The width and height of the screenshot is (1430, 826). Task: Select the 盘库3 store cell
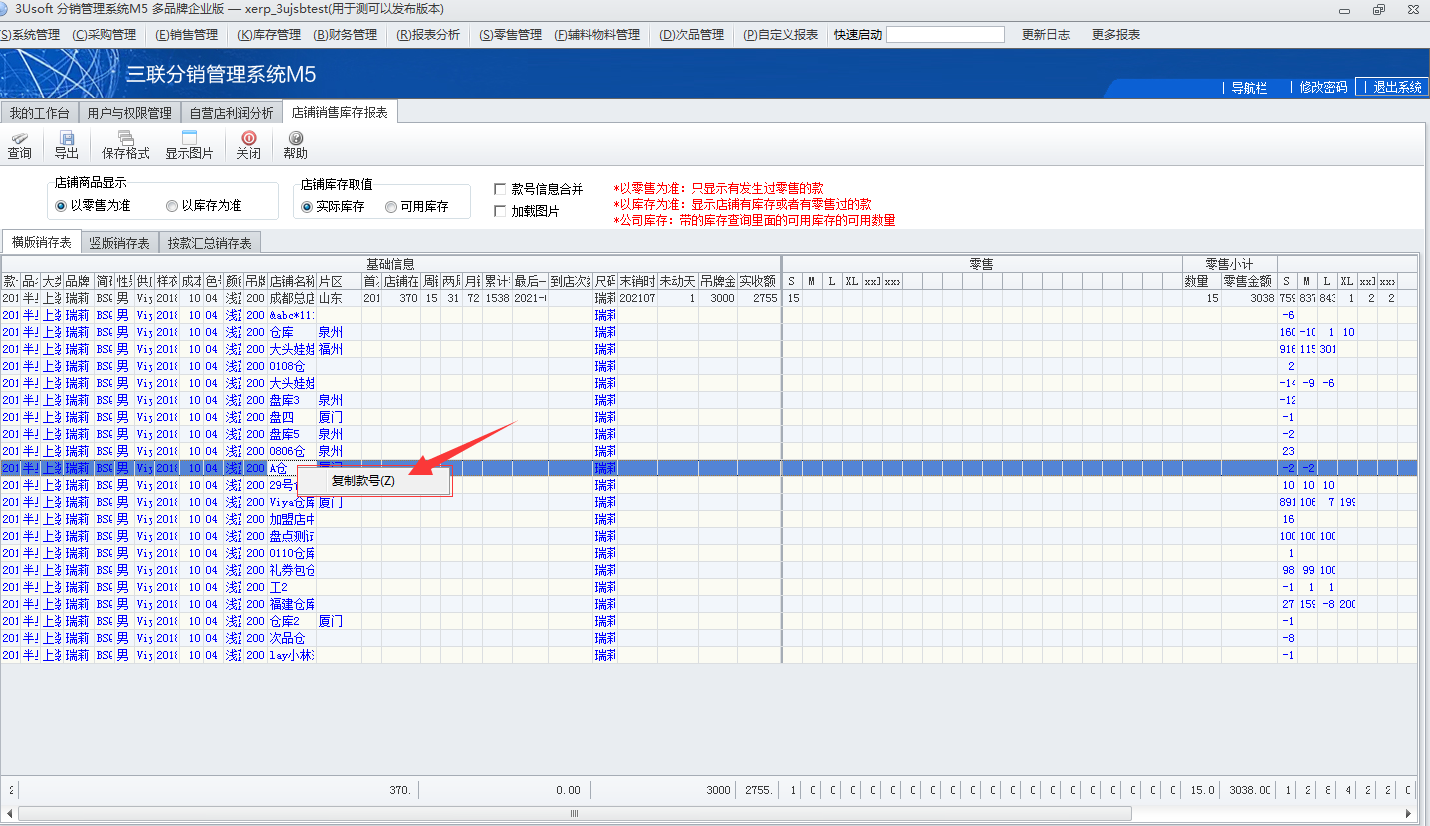click(292, 400)
